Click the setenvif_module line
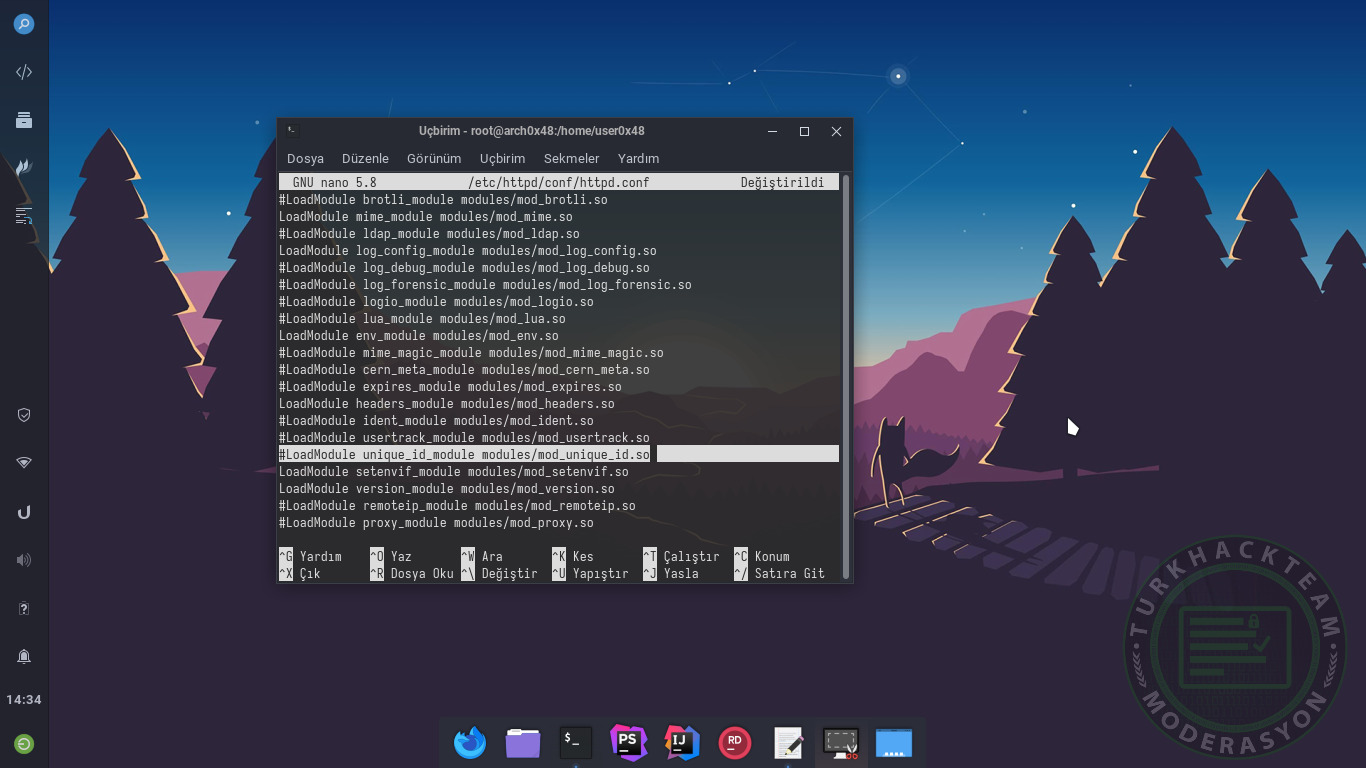Viewport: 1366px width, 768px height. [454, 471]
